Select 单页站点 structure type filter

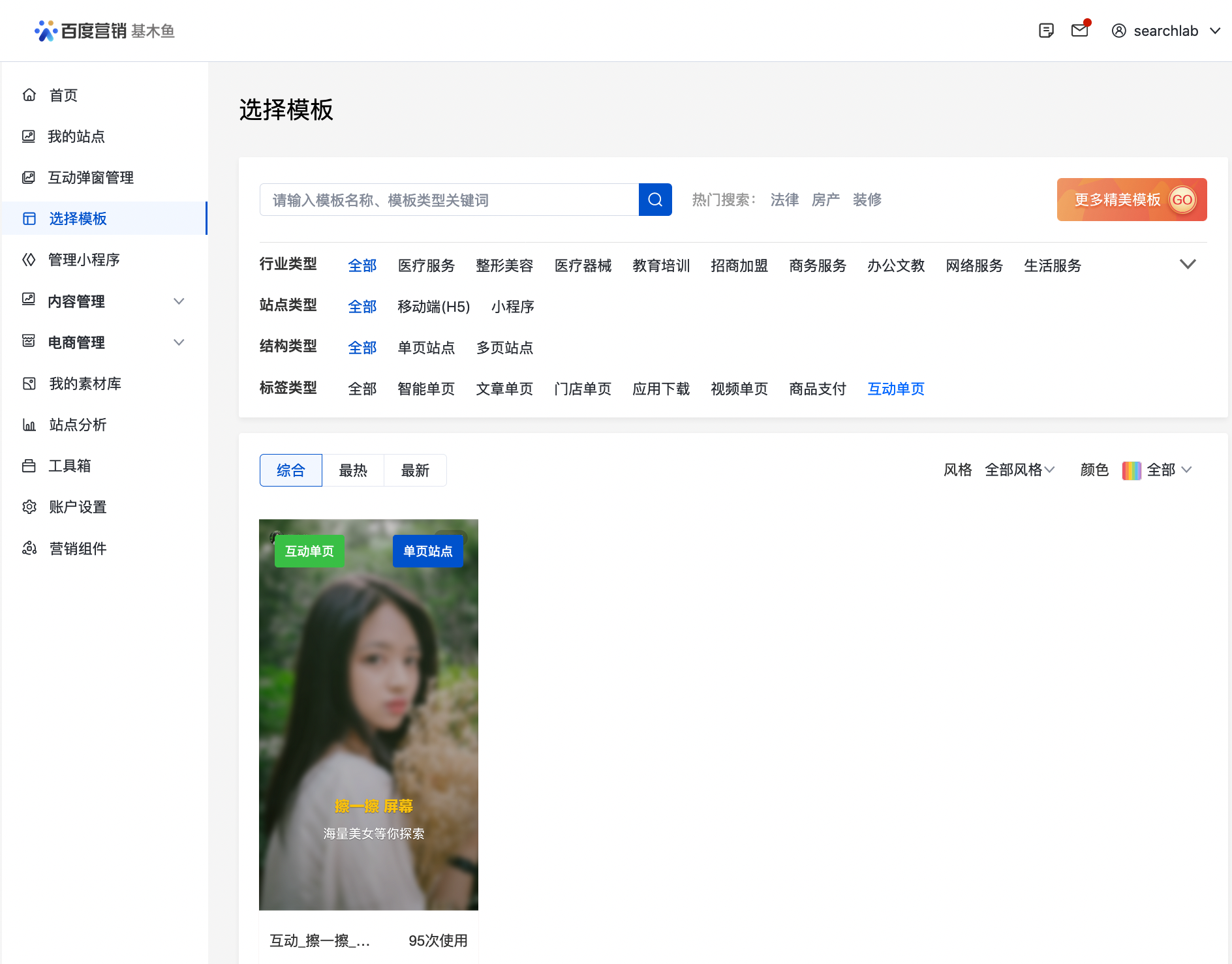(x=426, y=348)
